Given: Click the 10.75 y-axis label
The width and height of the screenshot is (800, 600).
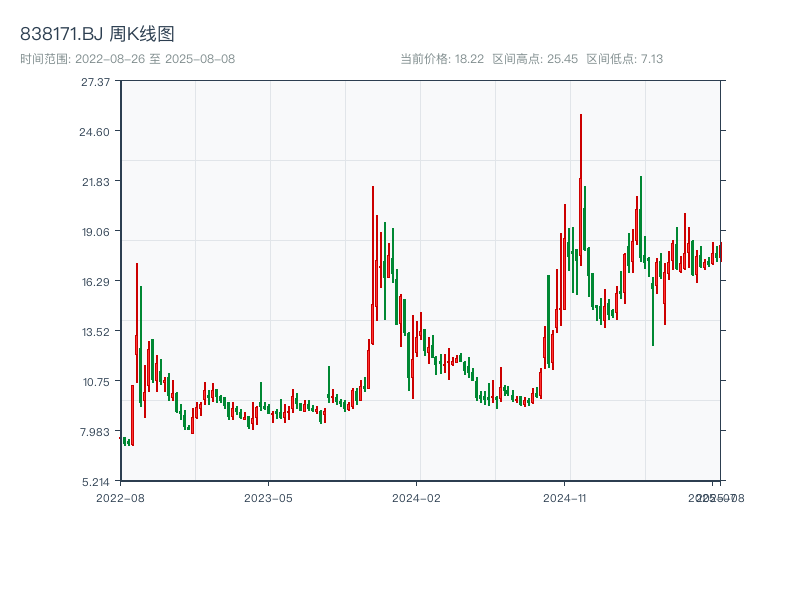Looking at the screenshot, I should [97, 380].
